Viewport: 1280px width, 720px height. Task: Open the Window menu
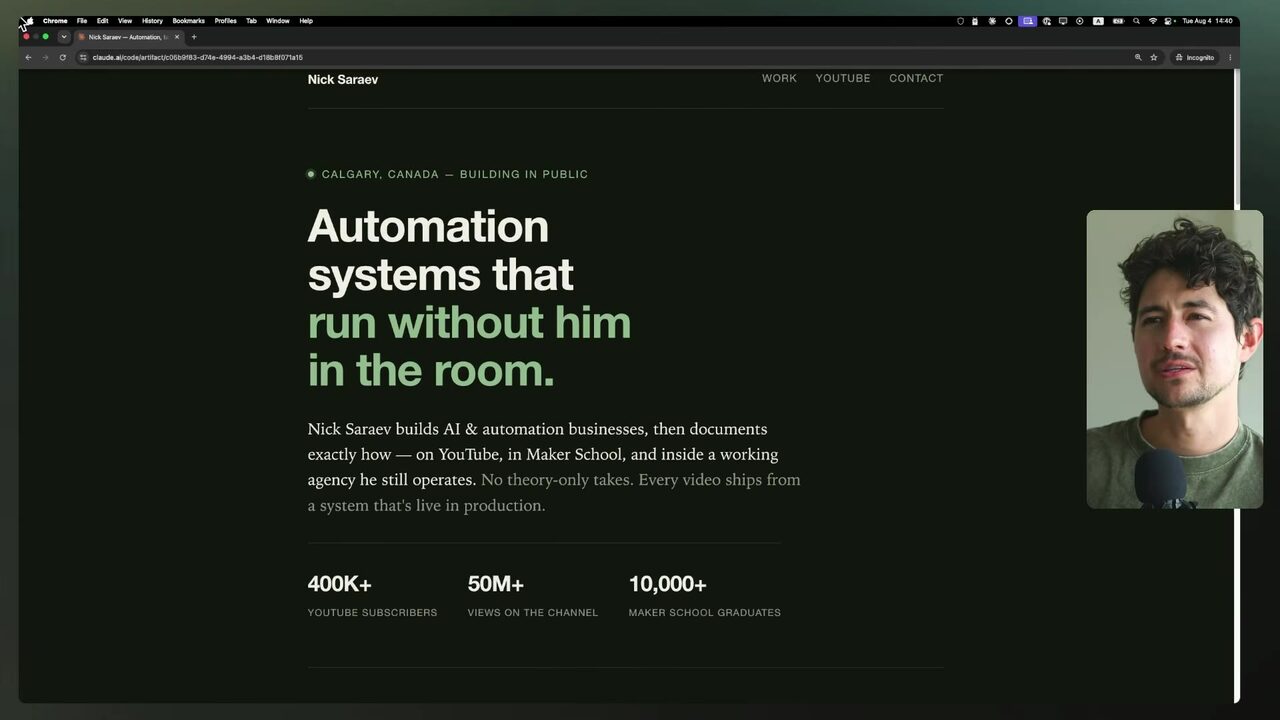(278, 21)
